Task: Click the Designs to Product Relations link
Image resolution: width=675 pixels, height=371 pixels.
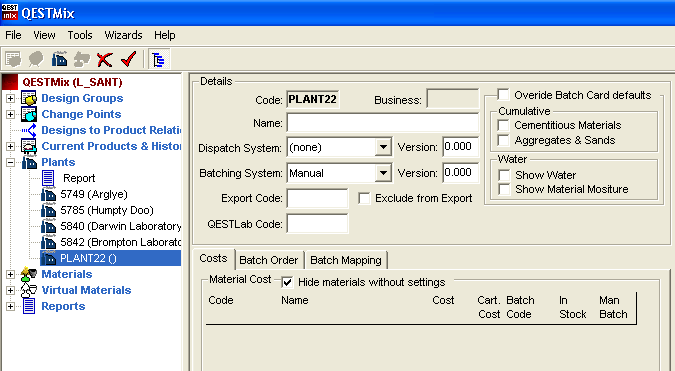Action: [111, 130]
